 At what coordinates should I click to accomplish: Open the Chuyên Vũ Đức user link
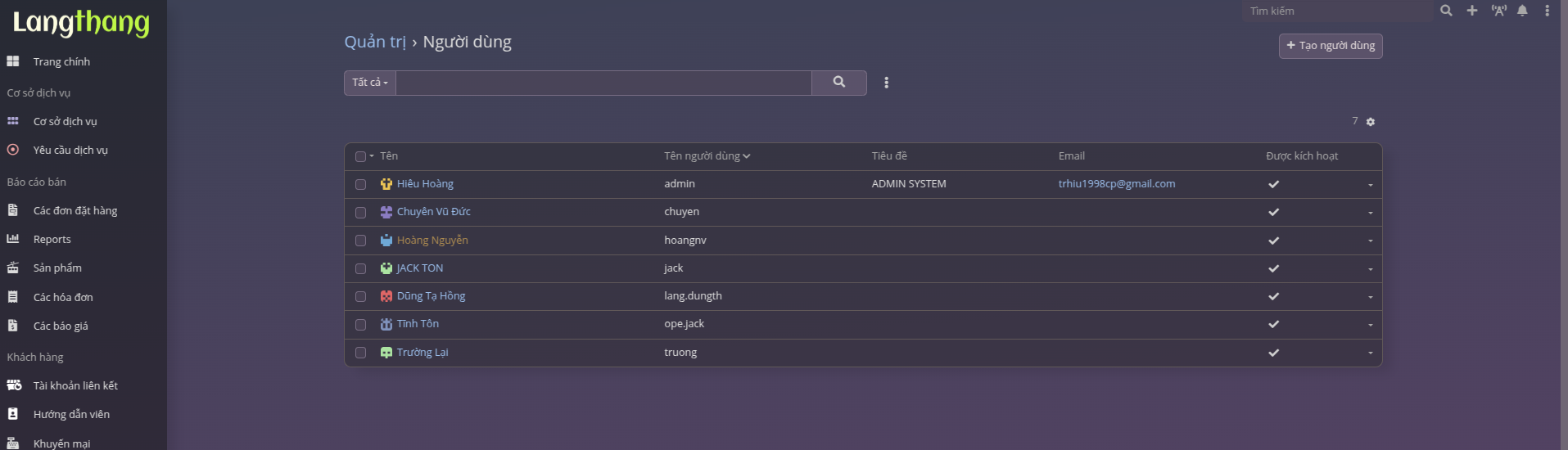click(433, 212)
